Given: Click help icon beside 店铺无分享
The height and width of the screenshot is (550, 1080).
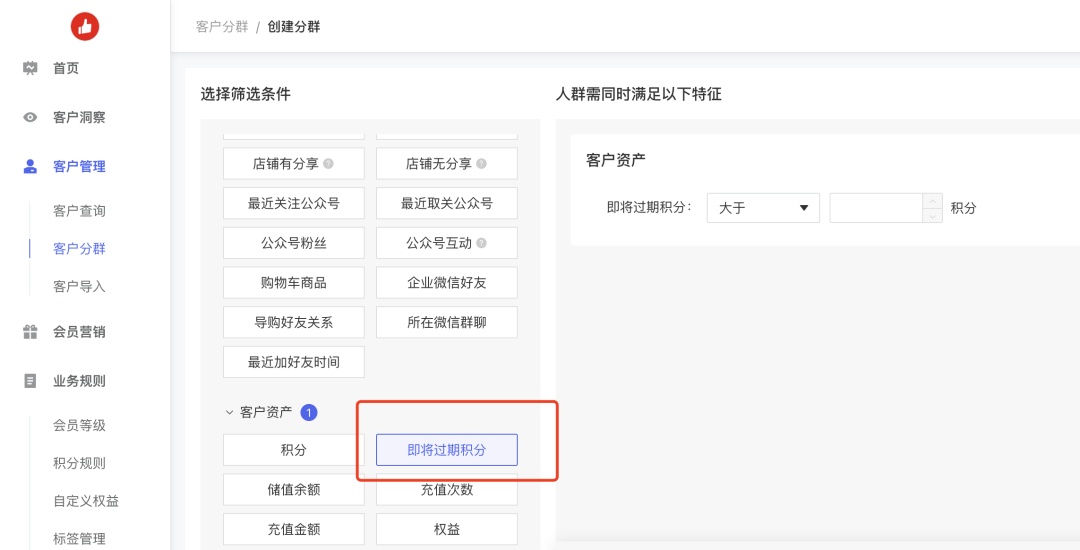Looking at the screenshot, I should point(481,164).
